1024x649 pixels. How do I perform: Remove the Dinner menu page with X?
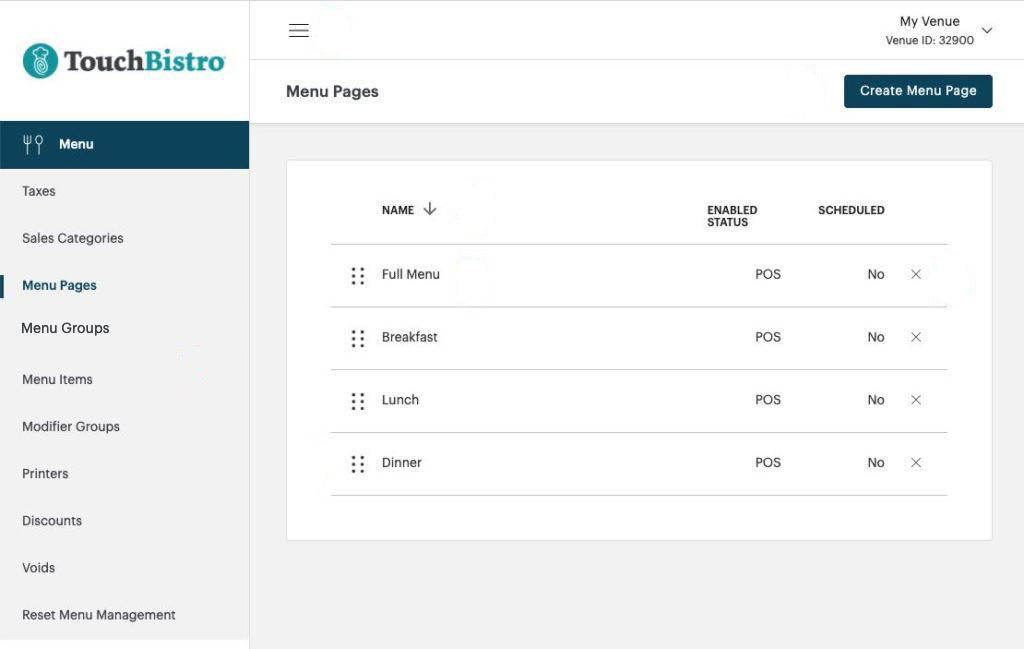coord(916,462)
